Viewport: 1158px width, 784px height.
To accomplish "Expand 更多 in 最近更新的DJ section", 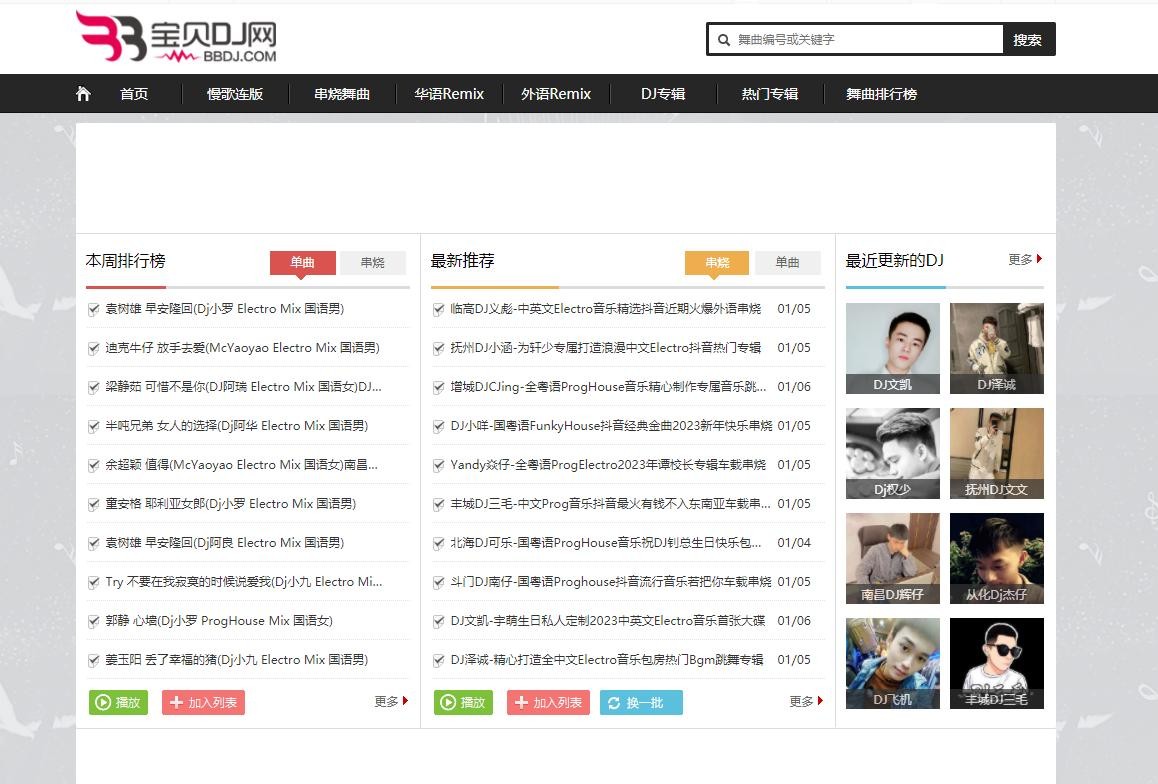I will pyautogui.click(x=1025, y=260).
